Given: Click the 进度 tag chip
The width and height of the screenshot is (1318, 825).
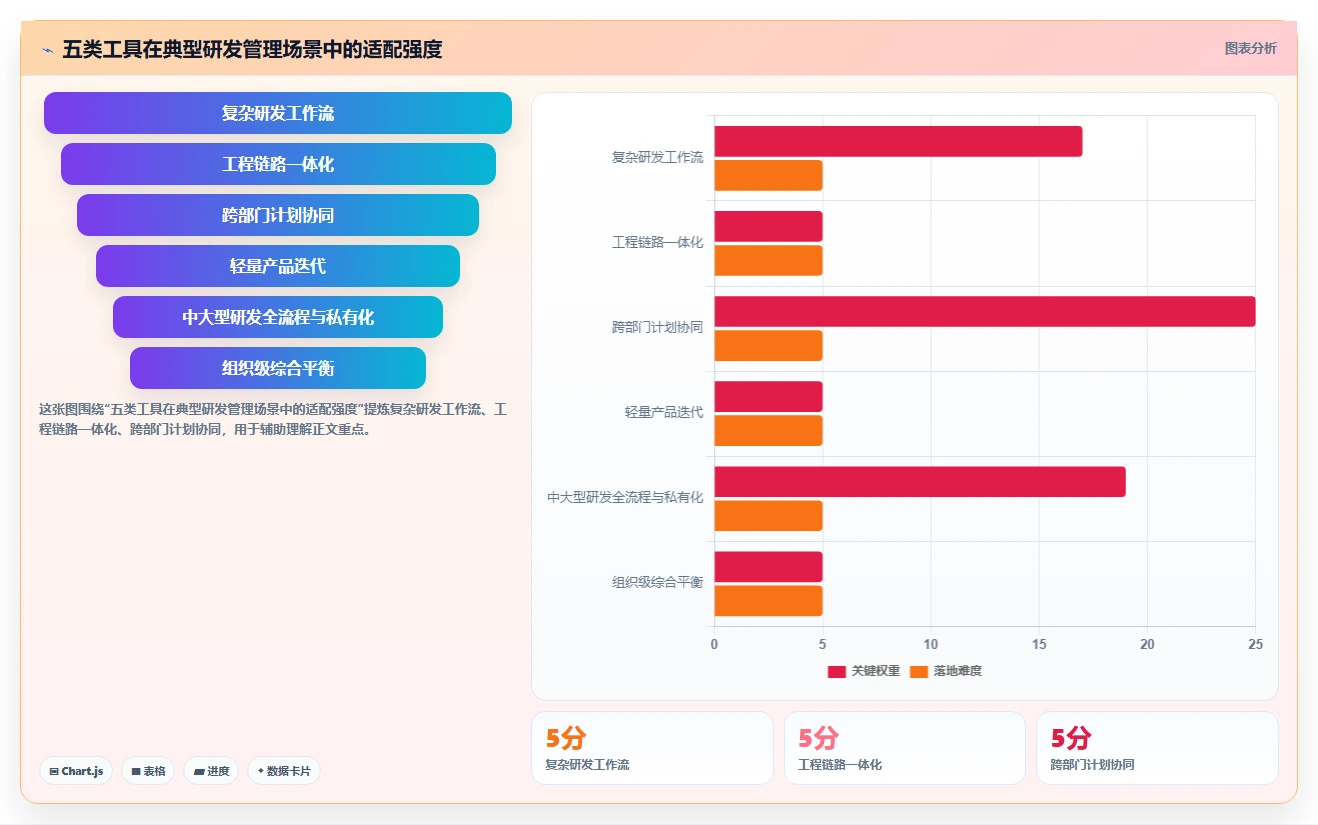Looking at the screenshot, I should [x=211, y=771].
